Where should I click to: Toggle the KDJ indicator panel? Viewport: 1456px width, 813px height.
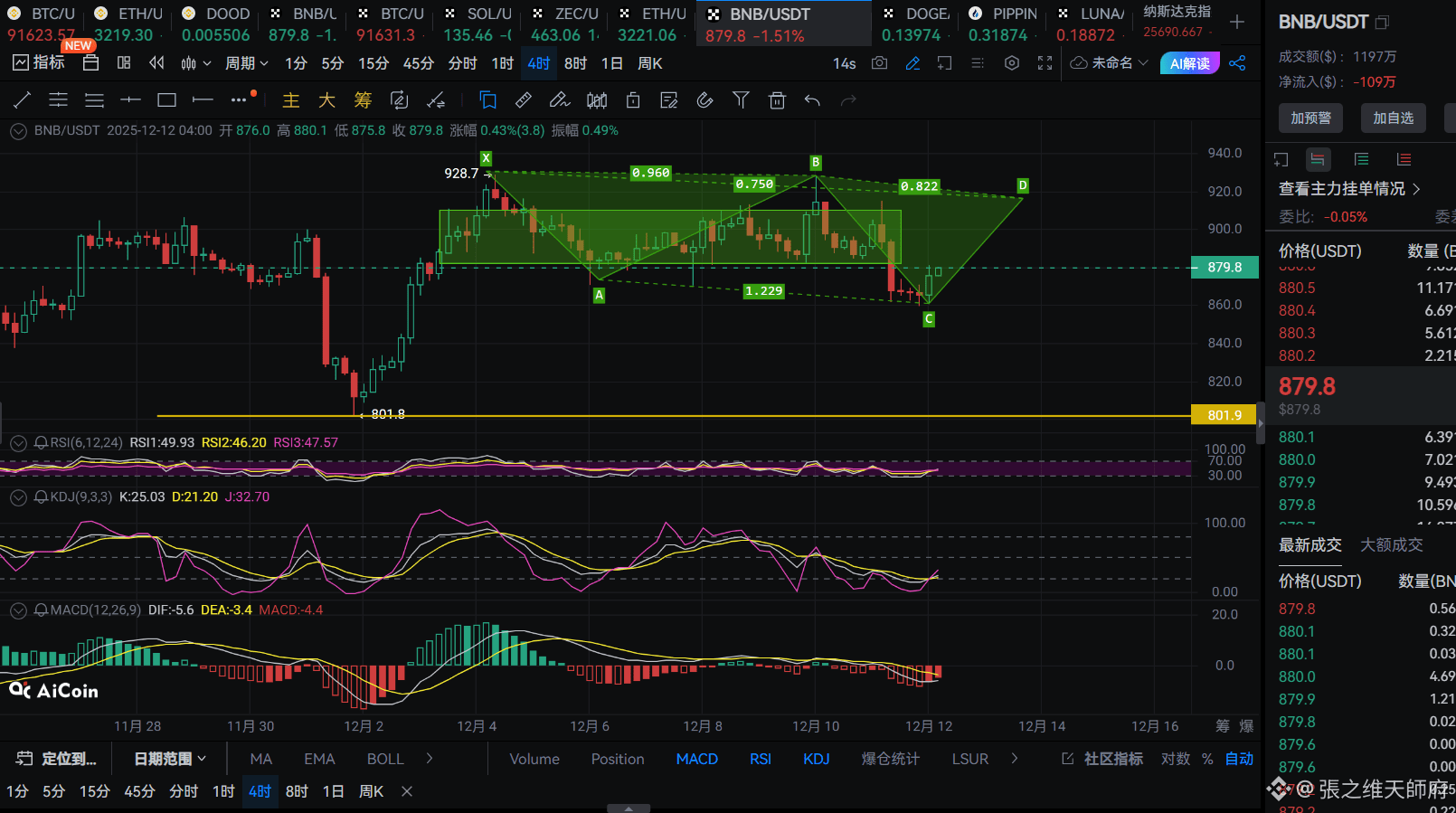(816, 759)
